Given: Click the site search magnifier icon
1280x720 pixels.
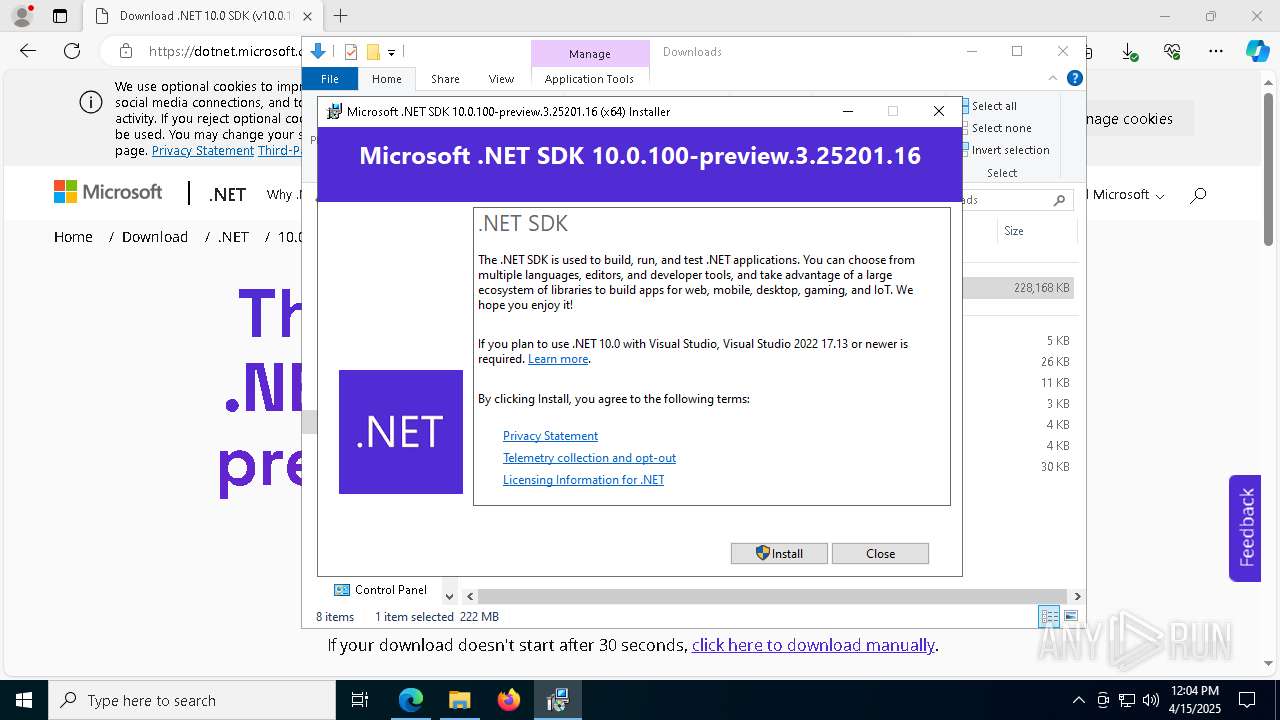Looking at the screenshot, I should (1198, 195).
